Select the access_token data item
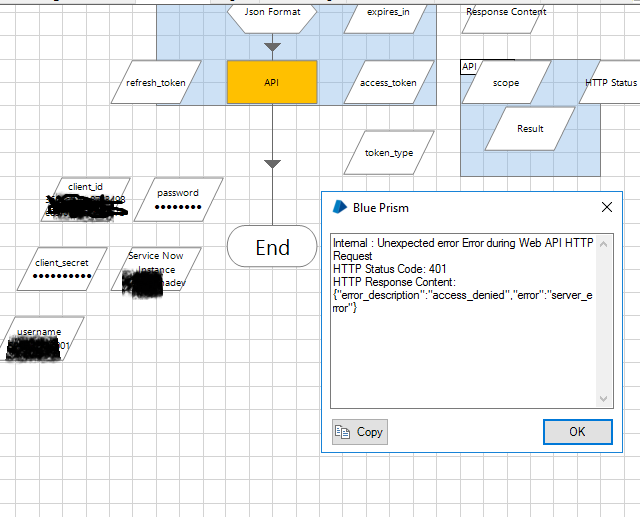The image size is (640, 517). click(x=389, y=82)
